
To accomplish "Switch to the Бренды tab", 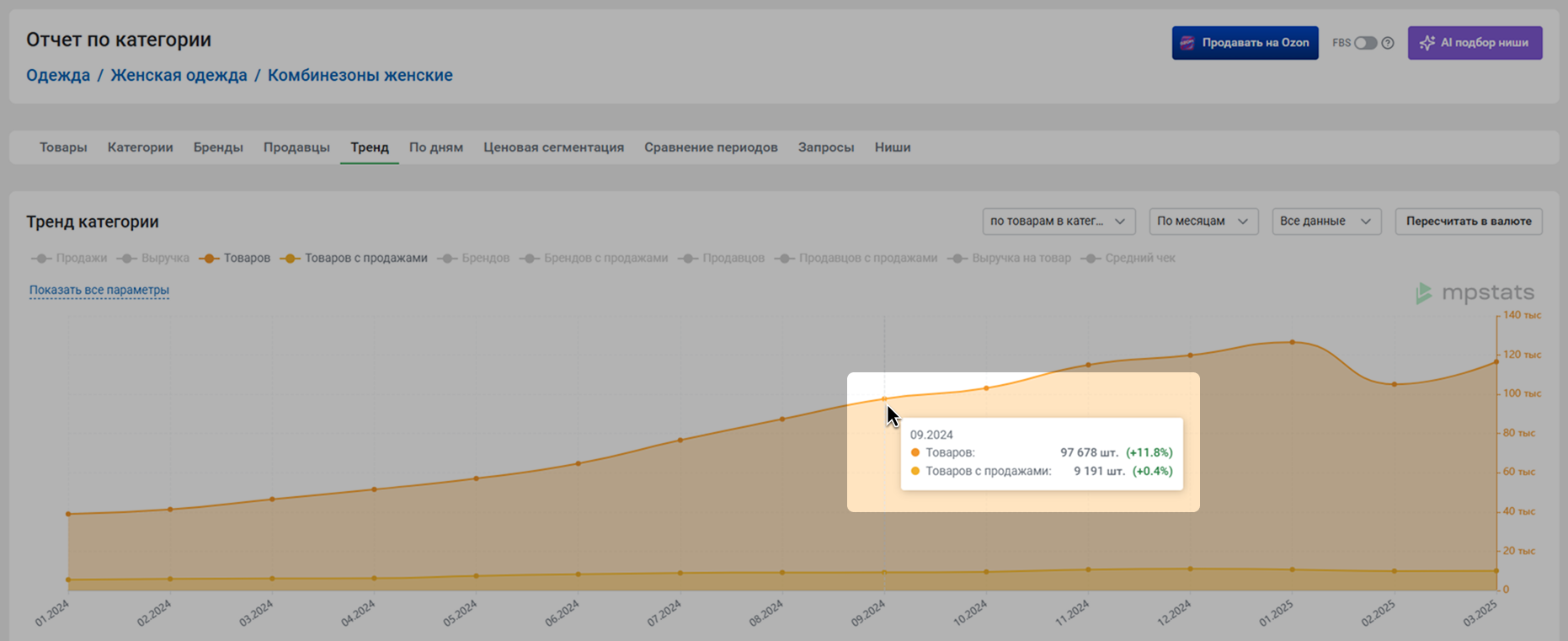I will point(218,147).
